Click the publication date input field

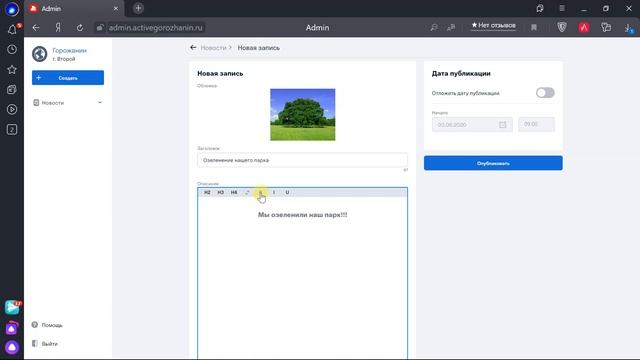472,124
